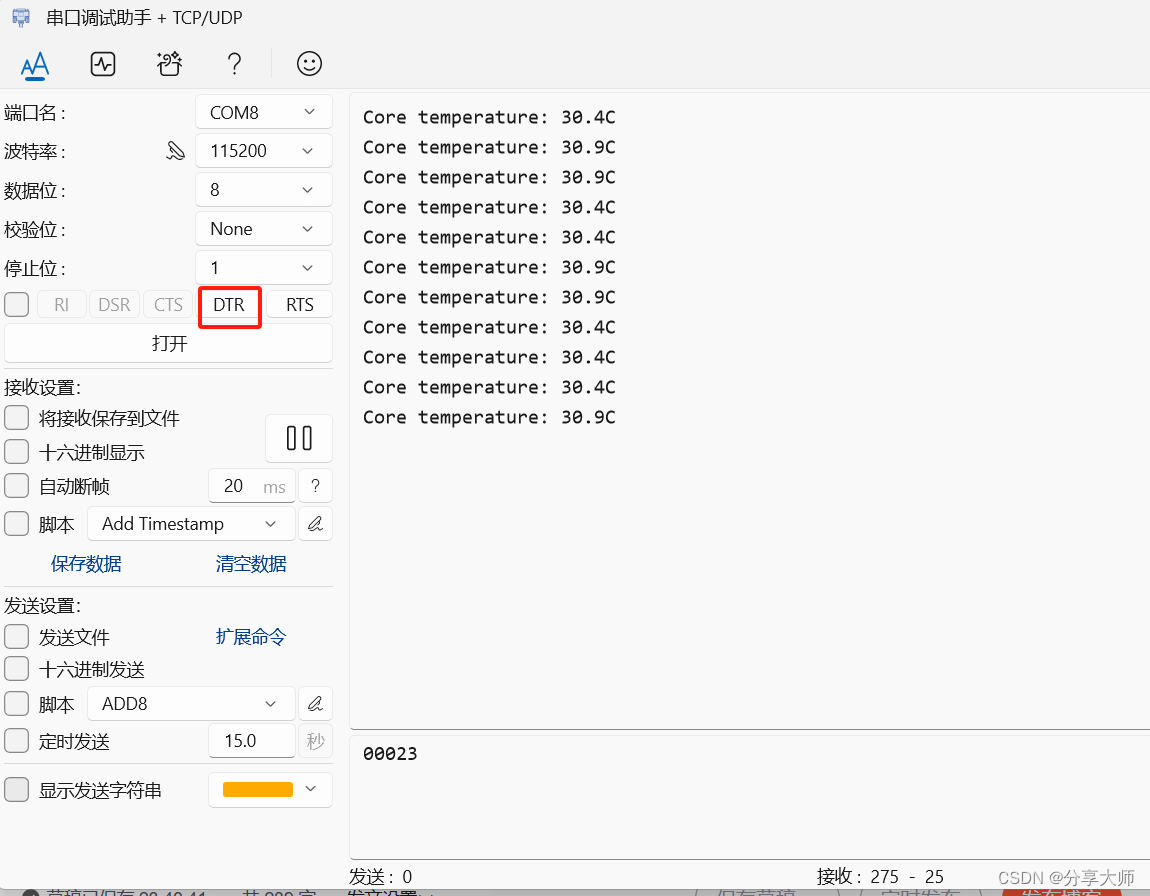This screenshot has width=1150, height=896.
Task: Enable 十六进制显示 checkbox
Action: tap(16, 451)
